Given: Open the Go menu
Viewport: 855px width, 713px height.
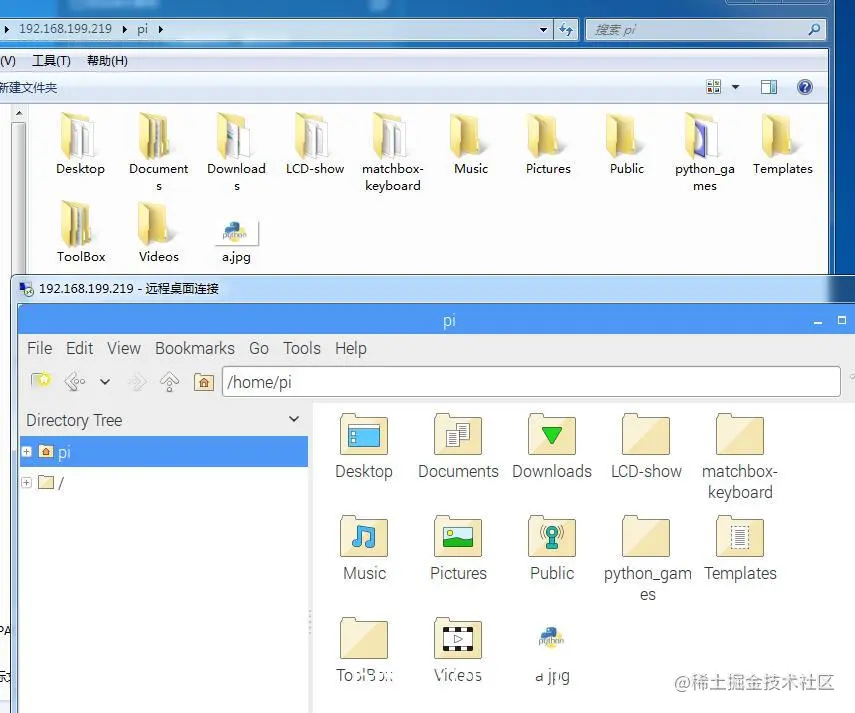Looking at the screenshot, I should [259, 348].
